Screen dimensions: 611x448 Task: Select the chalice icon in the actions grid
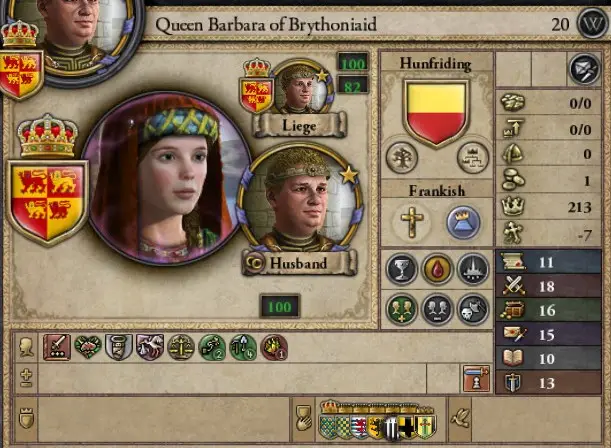pos(401,269)
